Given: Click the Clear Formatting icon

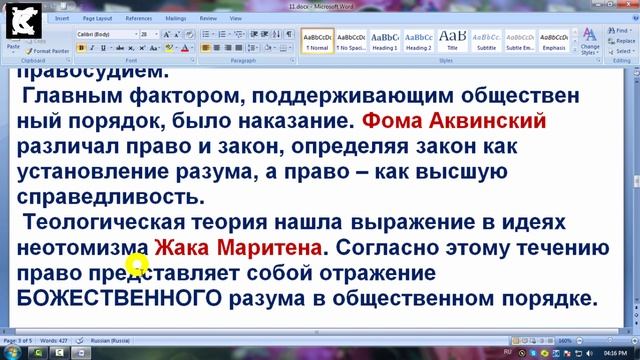Looking at the screenshot, I should point(189,35).
